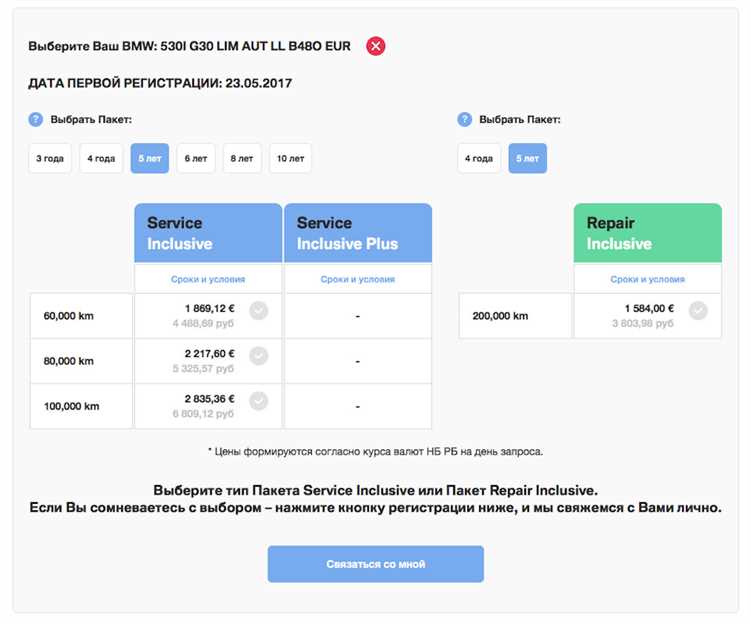Choose the 8 лет package duration

242,158
